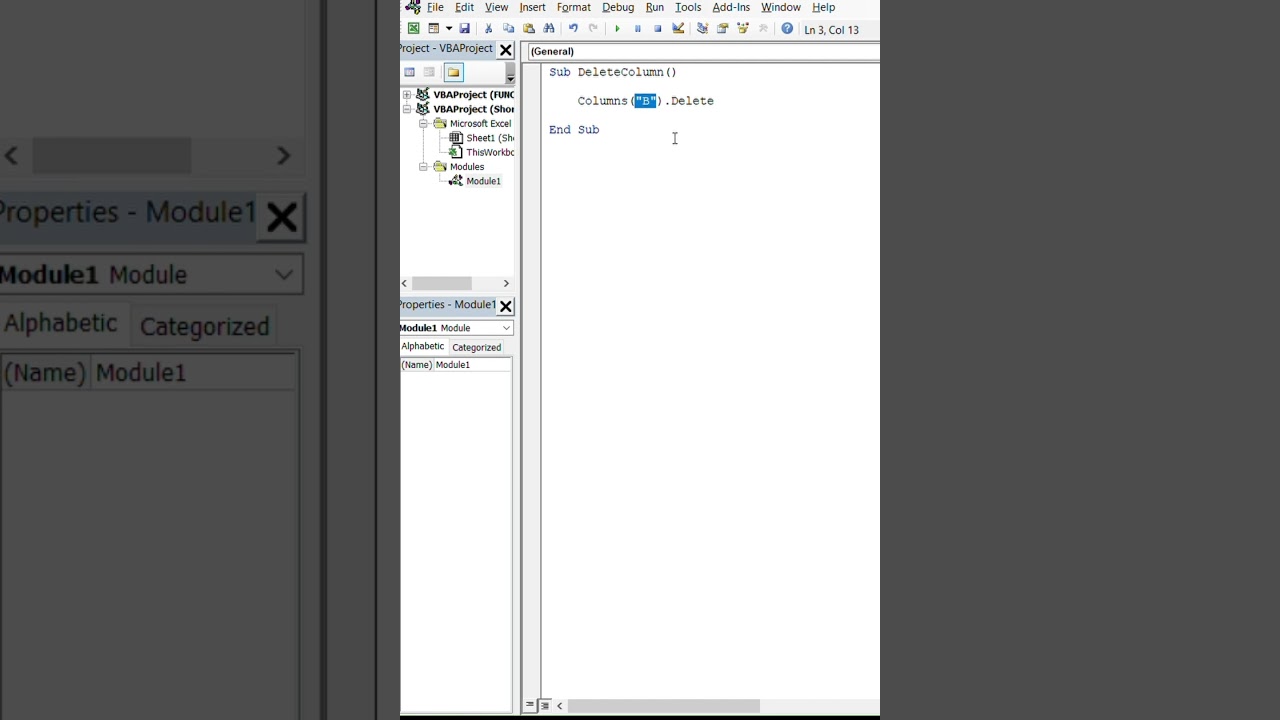Screen dimensions: 1280x720
Task: Run the macro with the green play icon
Action: click(x=617, y=29)
